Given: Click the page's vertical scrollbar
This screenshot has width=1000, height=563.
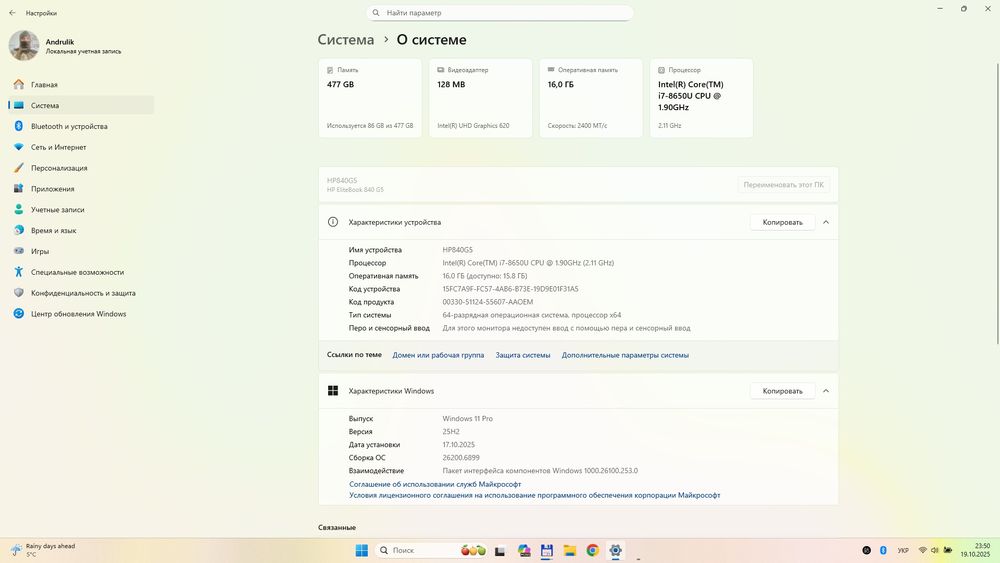Looking at the screenshot, I should point(997,204).
